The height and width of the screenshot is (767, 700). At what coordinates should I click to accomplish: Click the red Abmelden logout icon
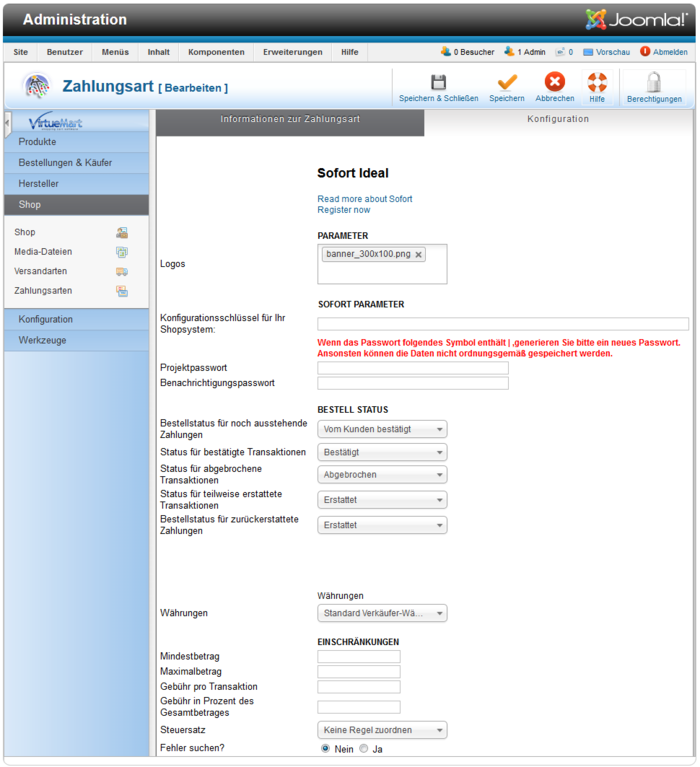pos(645,51)
